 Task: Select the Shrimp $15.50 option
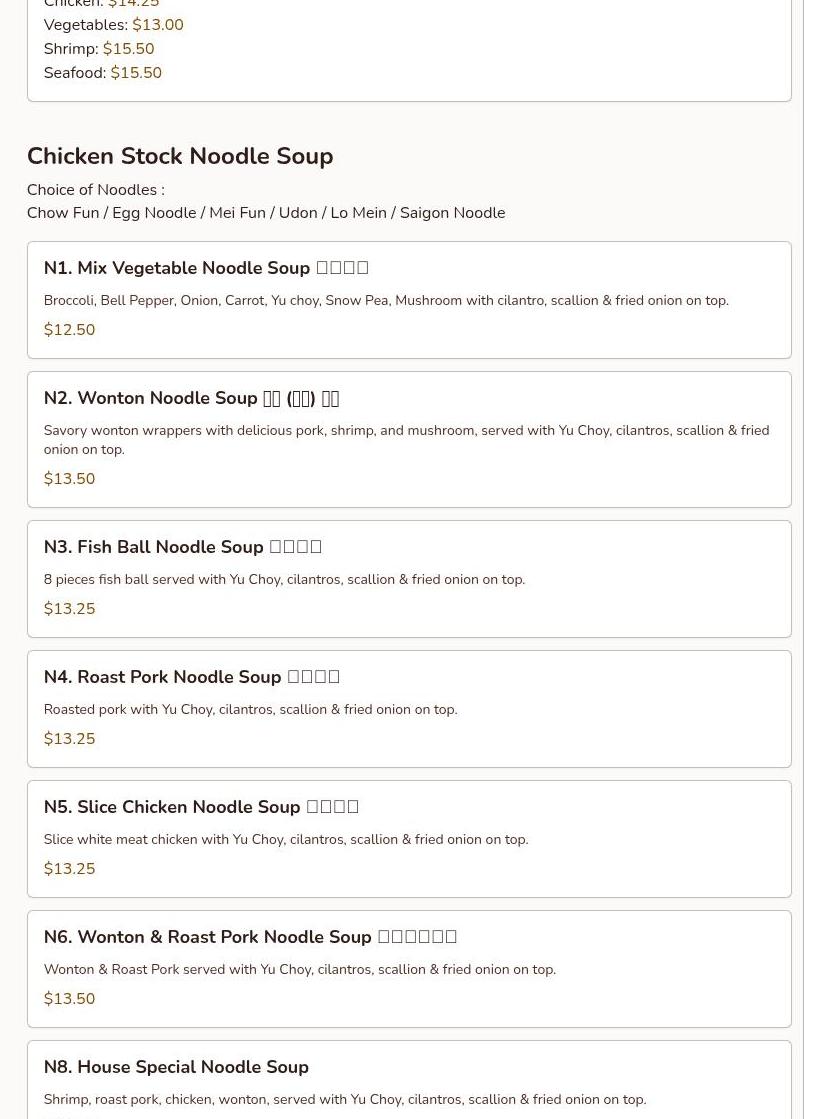coord(99,49)
